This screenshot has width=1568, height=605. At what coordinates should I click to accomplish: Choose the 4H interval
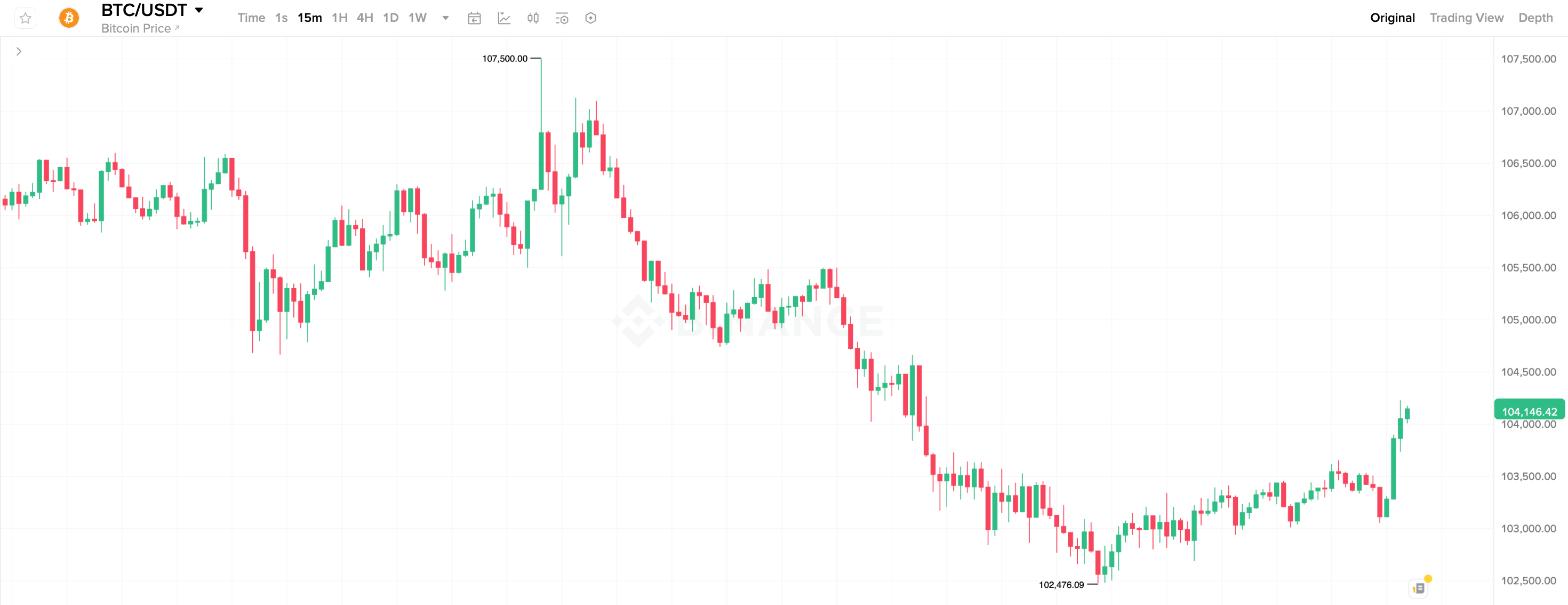click(x=365, y=18)
